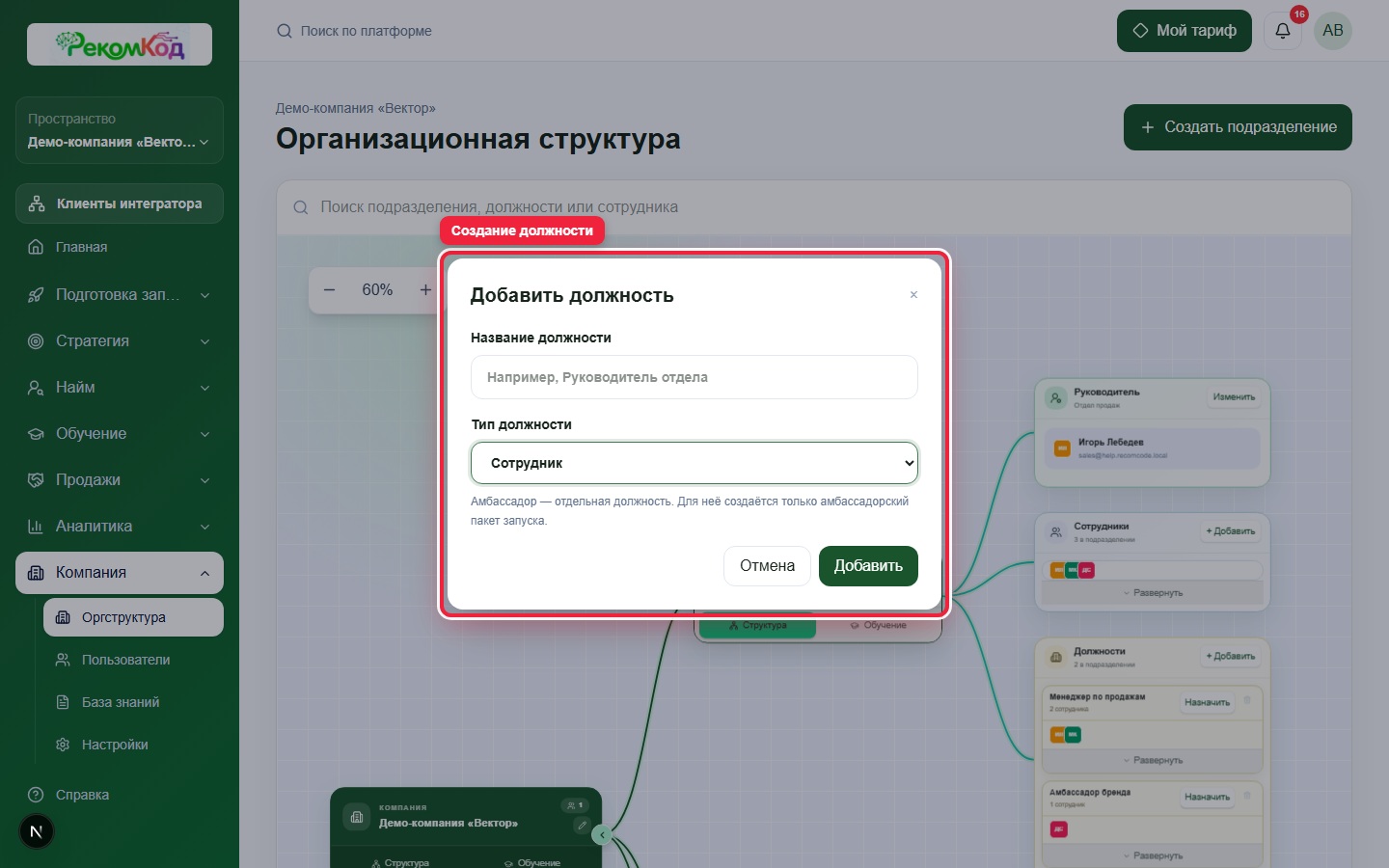Click the Добавить button in dialog

(x=868, y=566)
